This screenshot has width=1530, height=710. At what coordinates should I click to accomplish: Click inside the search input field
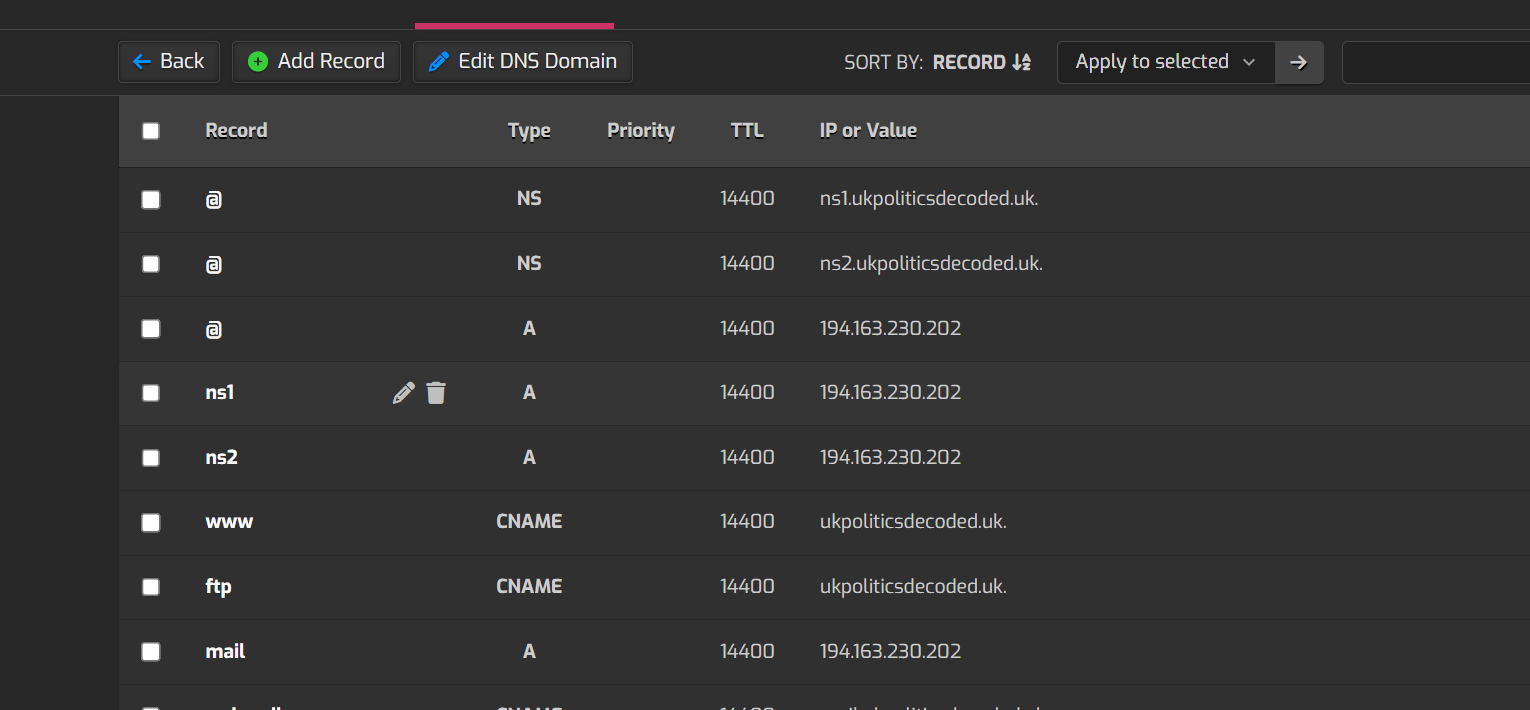point(1435,62)
